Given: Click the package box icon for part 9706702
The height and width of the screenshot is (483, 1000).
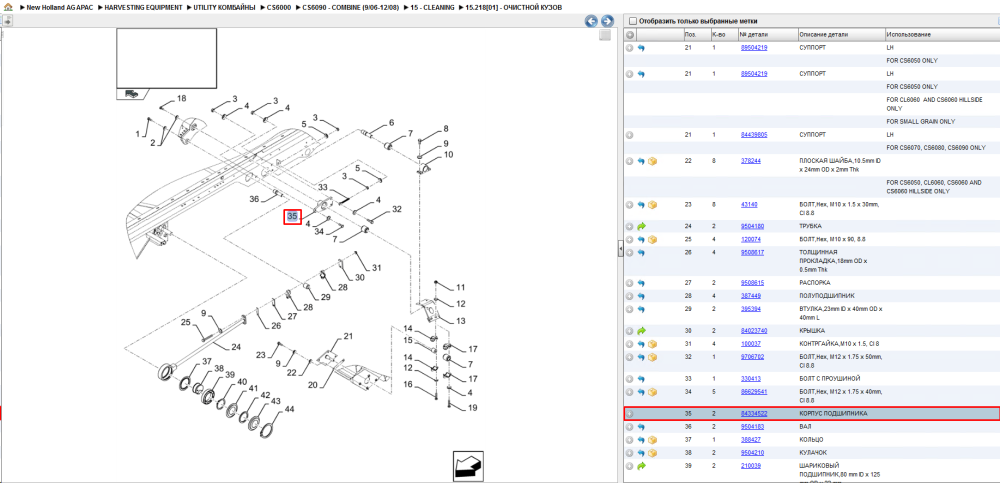Looking at the screenshot, I should click(652, 357).
